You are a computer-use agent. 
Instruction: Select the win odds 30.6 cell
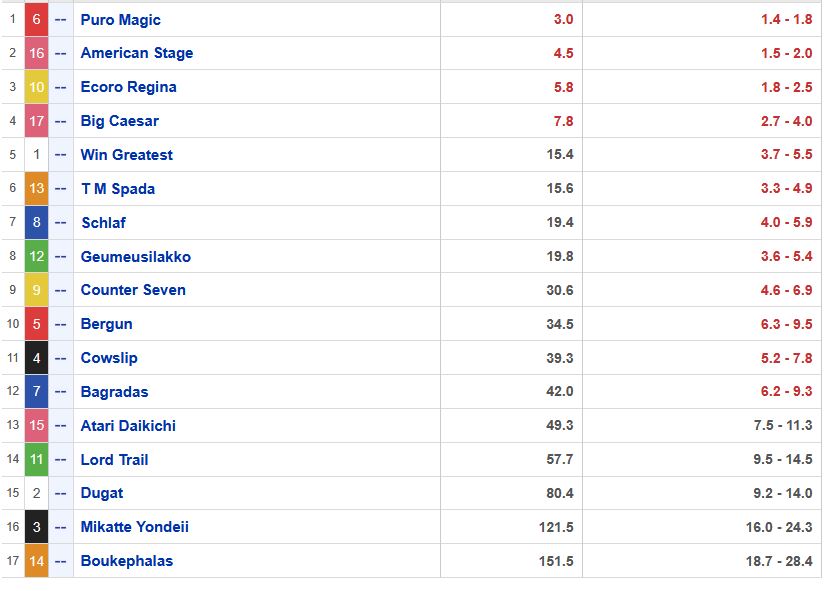click(511, 290)
